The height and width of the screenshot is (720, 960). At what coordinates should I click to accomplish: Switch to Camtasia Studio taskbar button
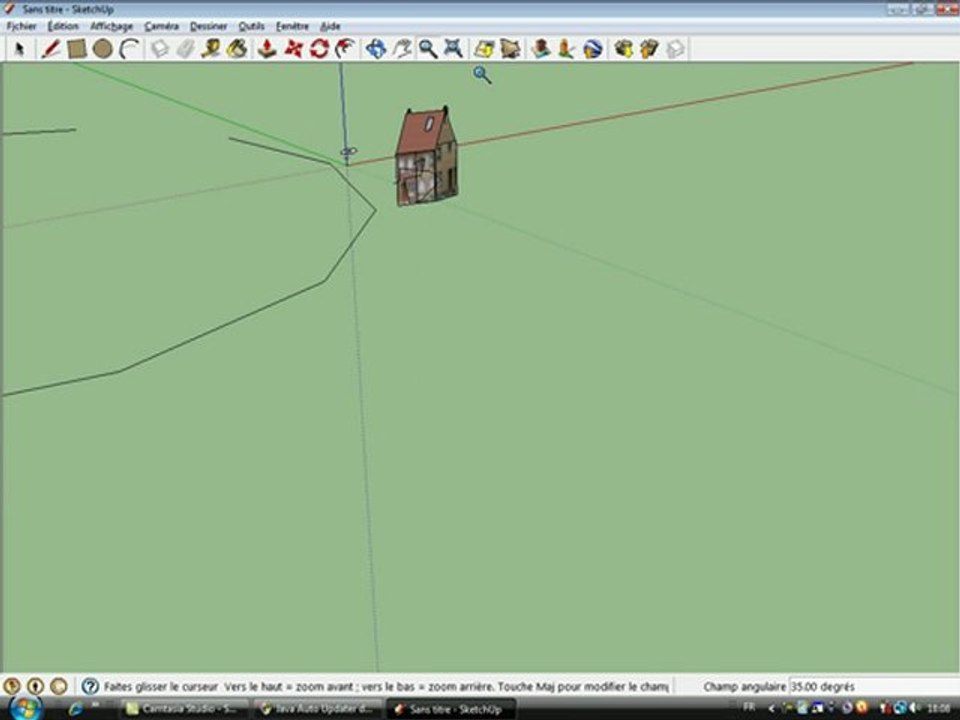[184, 709]
